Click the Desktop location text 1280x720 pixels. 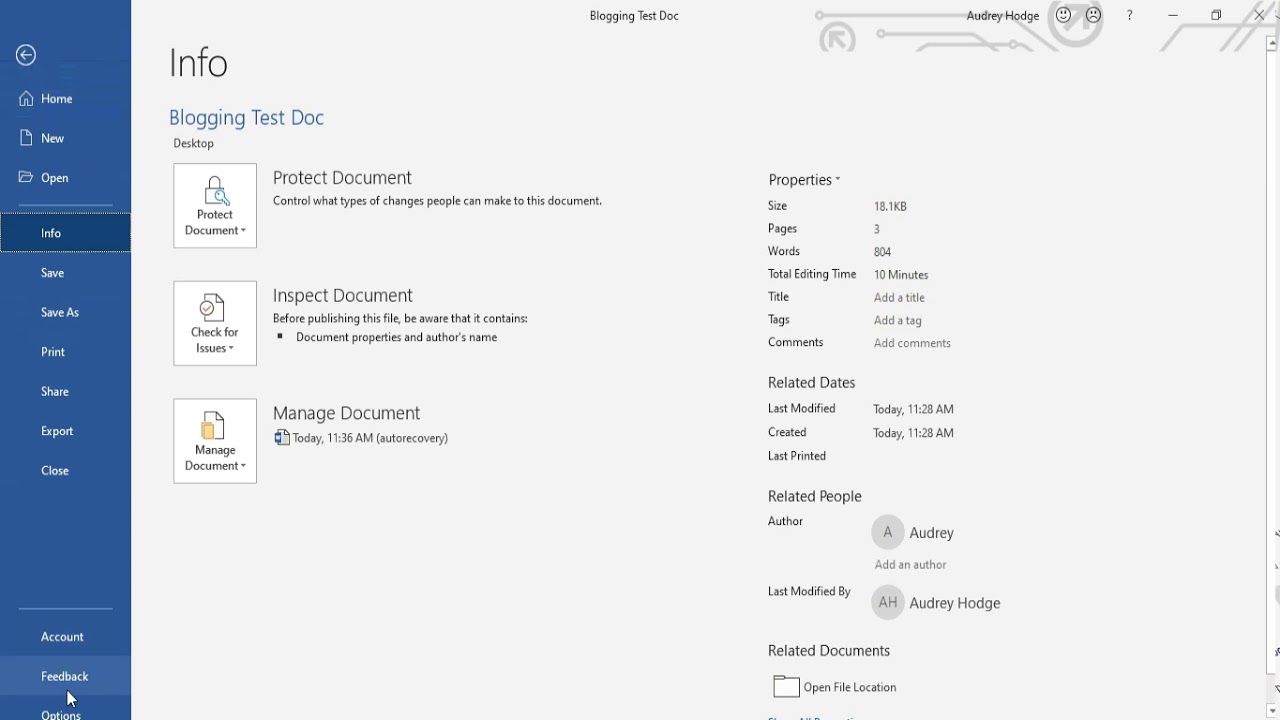coord(193,143)
